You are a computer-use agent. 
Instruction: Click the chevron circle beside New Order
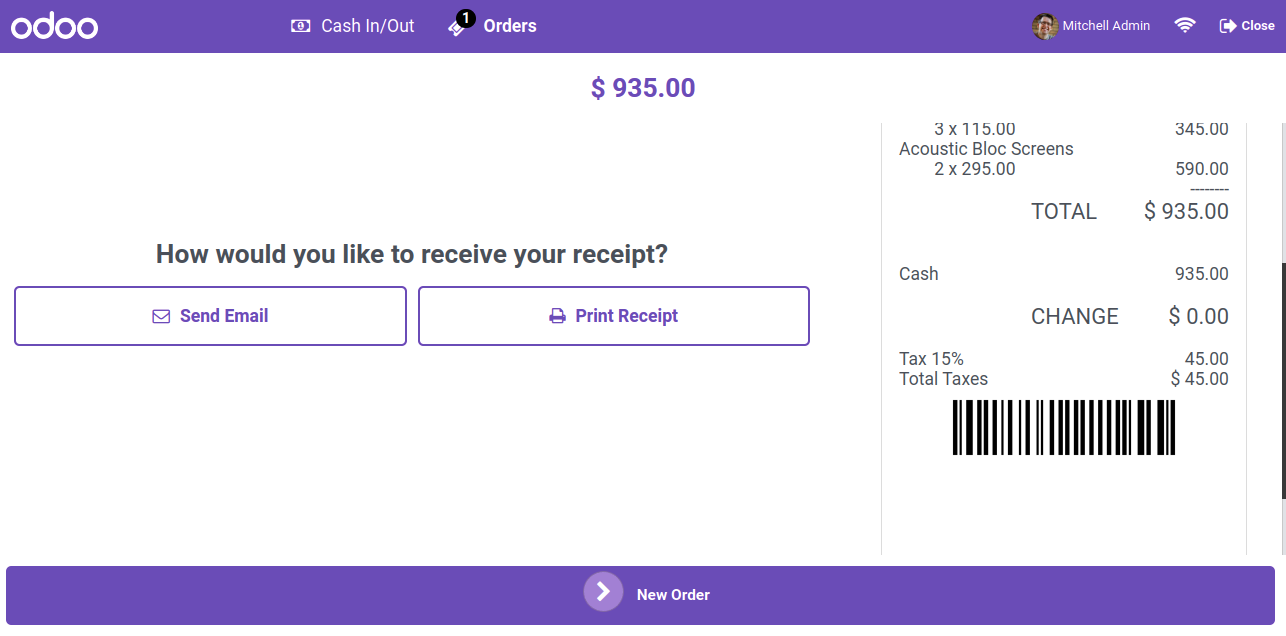point(603,591)
